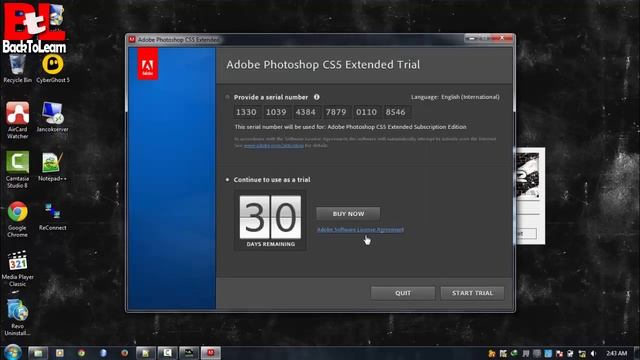
Task: Open the Windows Start menu orb
Action: 13,352
